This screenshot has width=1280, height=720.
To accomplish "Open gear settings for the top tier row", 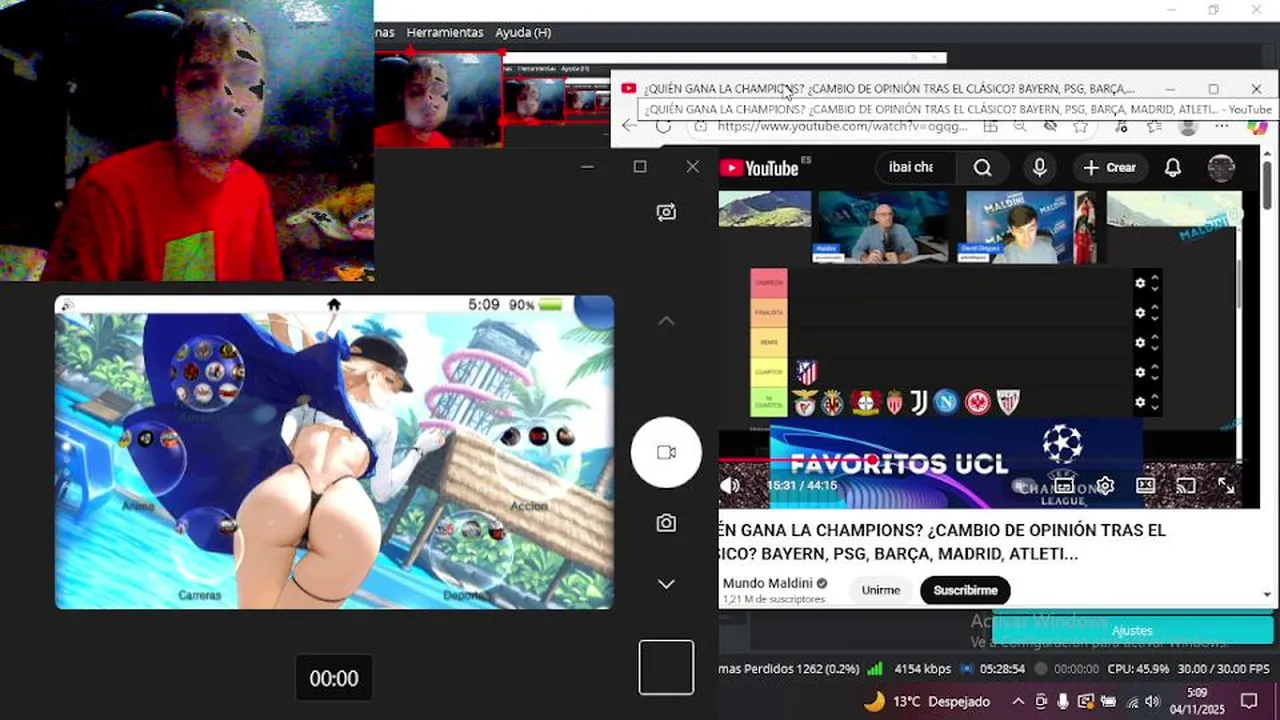I will point(1140,283).
